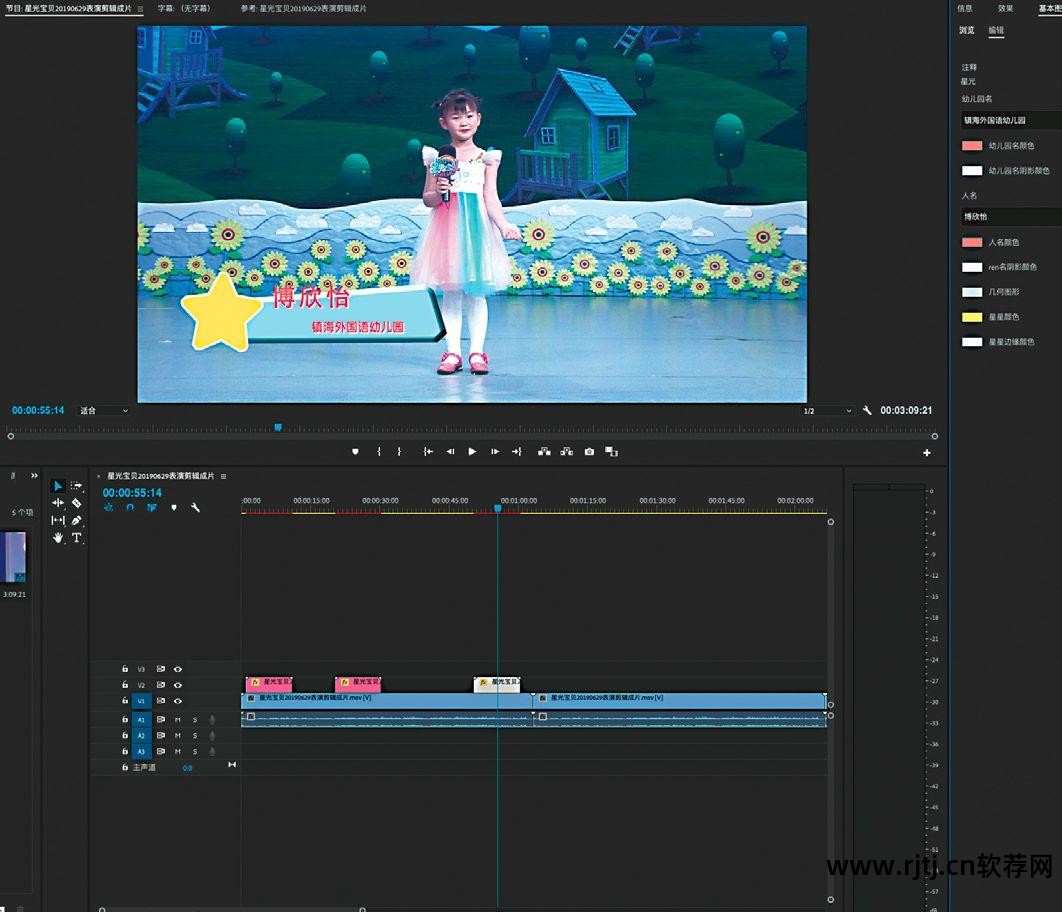The height and width of the screenshot is (912, 1062).
Task: Expand the project panel overflow chevrons
Action: pyautogui.click(x=34, y=476)
